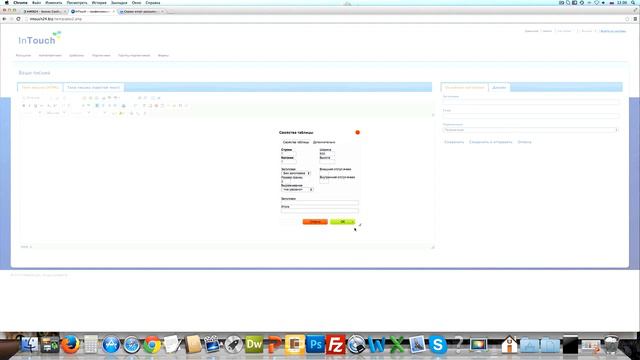The height and width of the screenshot is (360, 640).
Task: Focus the table summary Итоги field
Action: point(320,211)
